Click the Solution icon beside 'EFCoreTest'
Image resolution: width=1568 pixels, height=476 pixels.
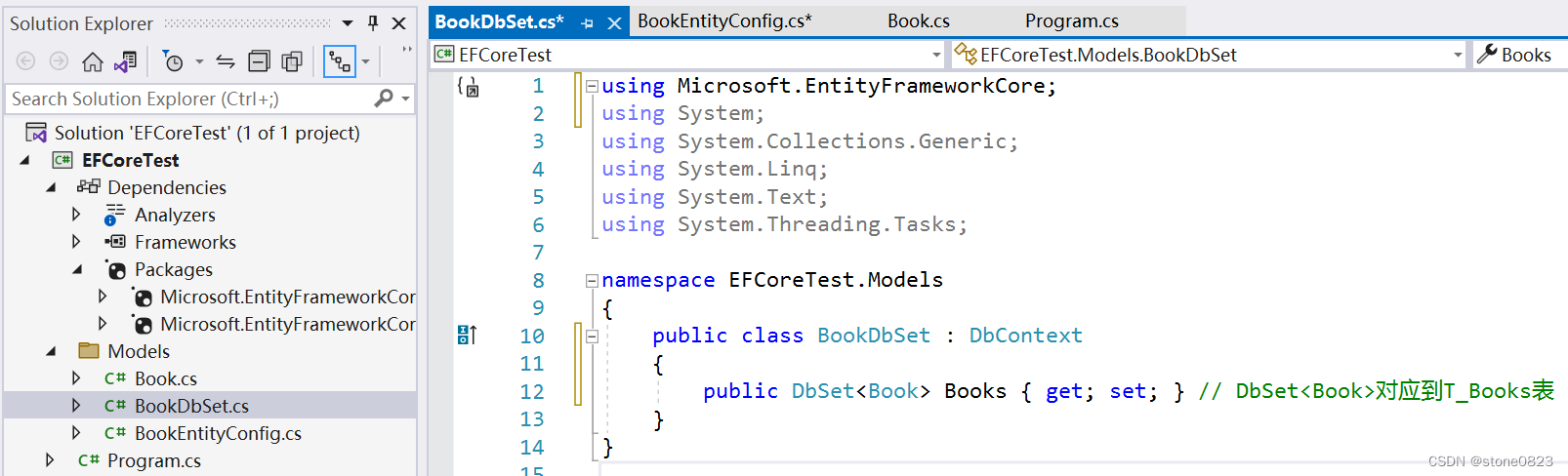point(36,133)
